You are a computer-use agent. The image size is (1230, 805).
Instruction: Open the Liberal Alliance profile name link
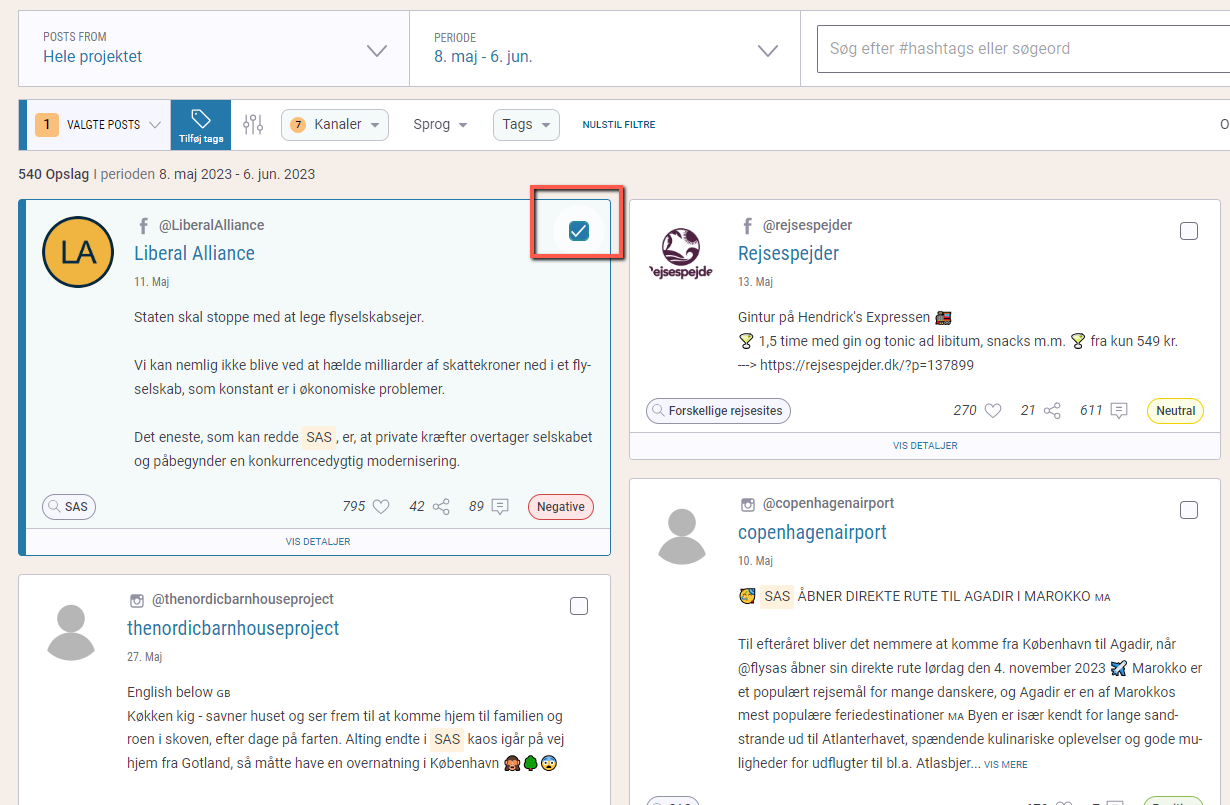(x=195, y=253)
